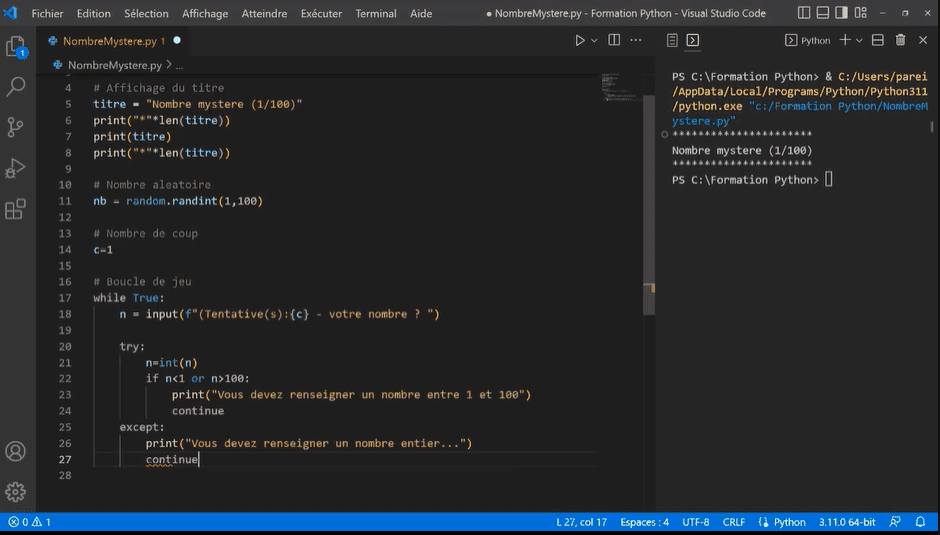Screen dimensions: 940x535
Task: Select interpreter 3.11.0 64-bit
Action: click(x=847, y=522)
